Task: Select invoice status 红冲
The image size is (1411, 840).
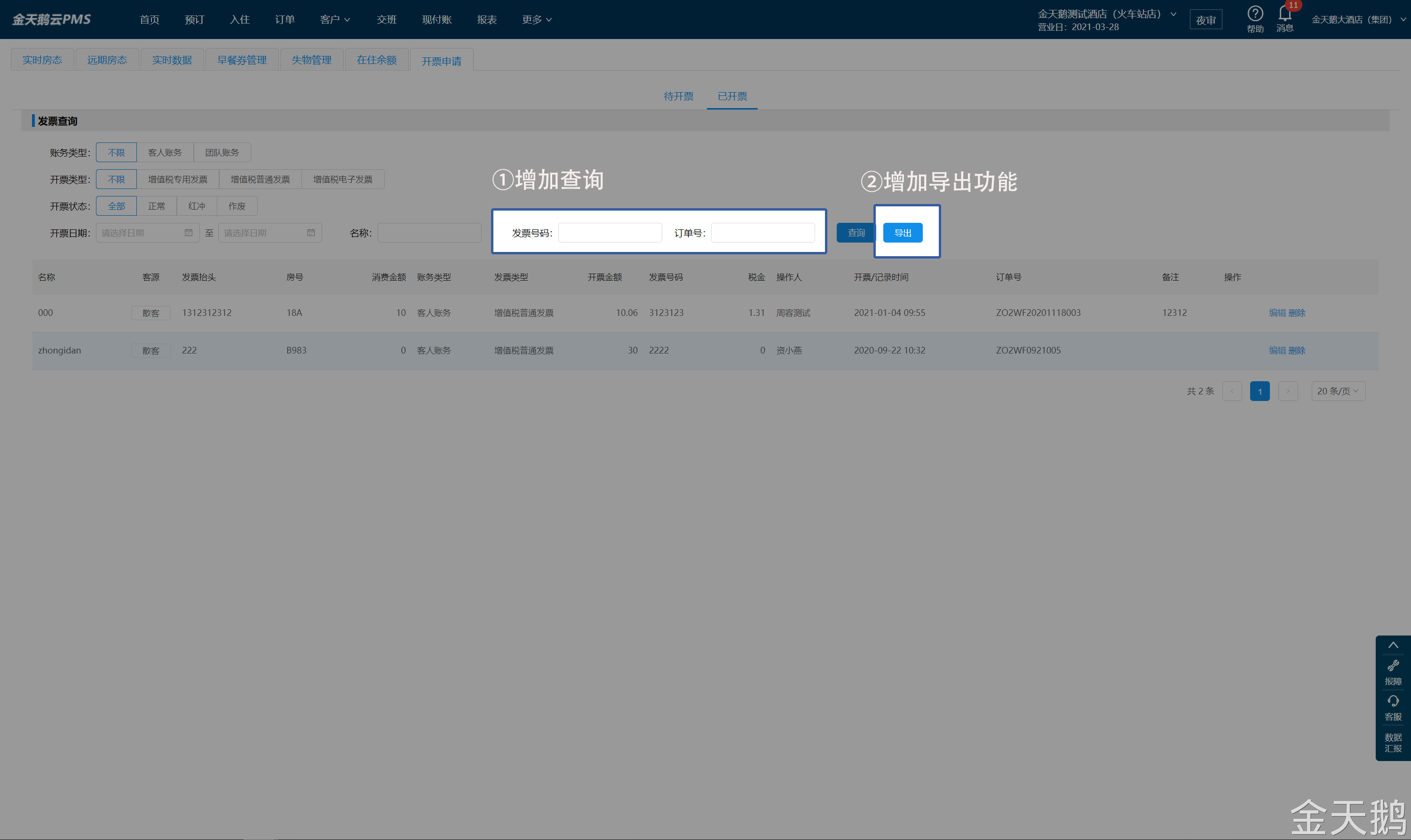Action: 197,206
